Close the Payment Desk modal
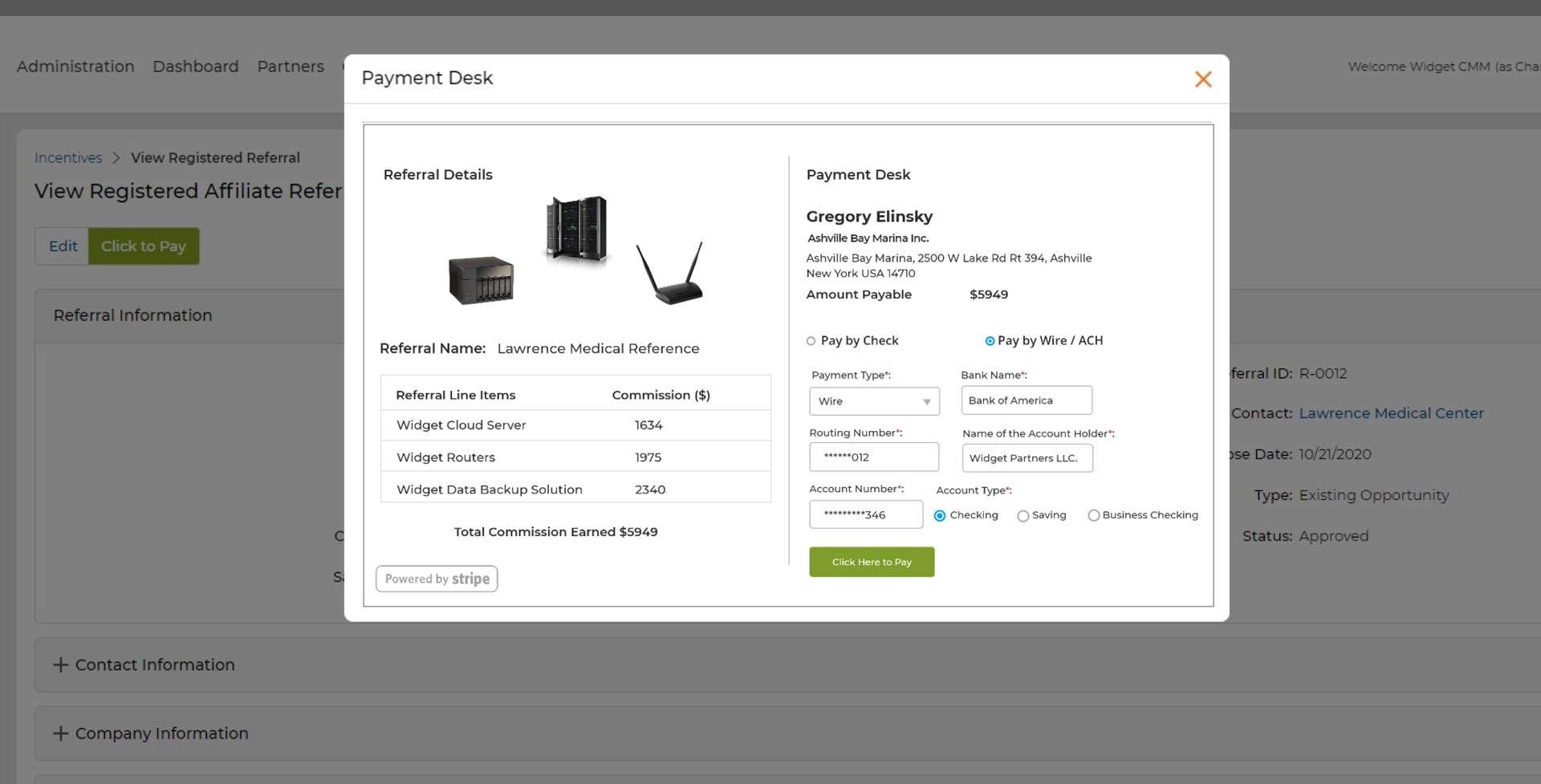Screen dimensions: 1541x784 point(1203,79)
